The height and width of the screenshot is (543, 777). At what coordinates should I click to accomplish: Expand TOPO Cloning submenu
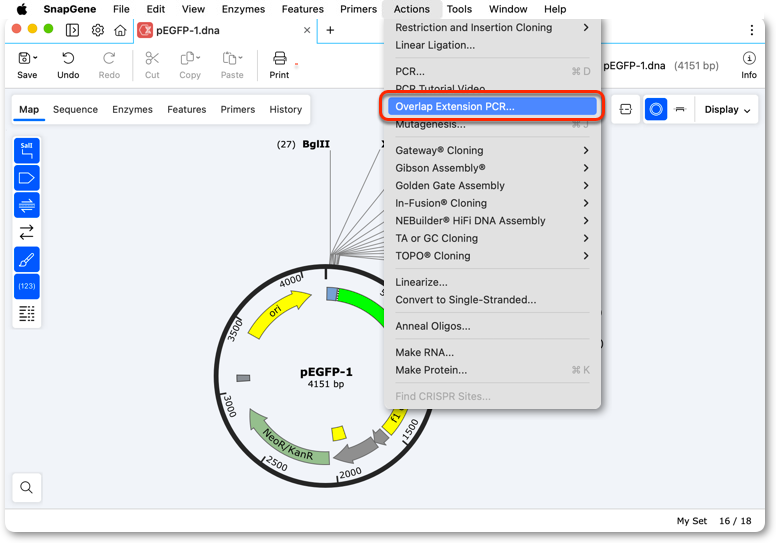pos(492,256)
